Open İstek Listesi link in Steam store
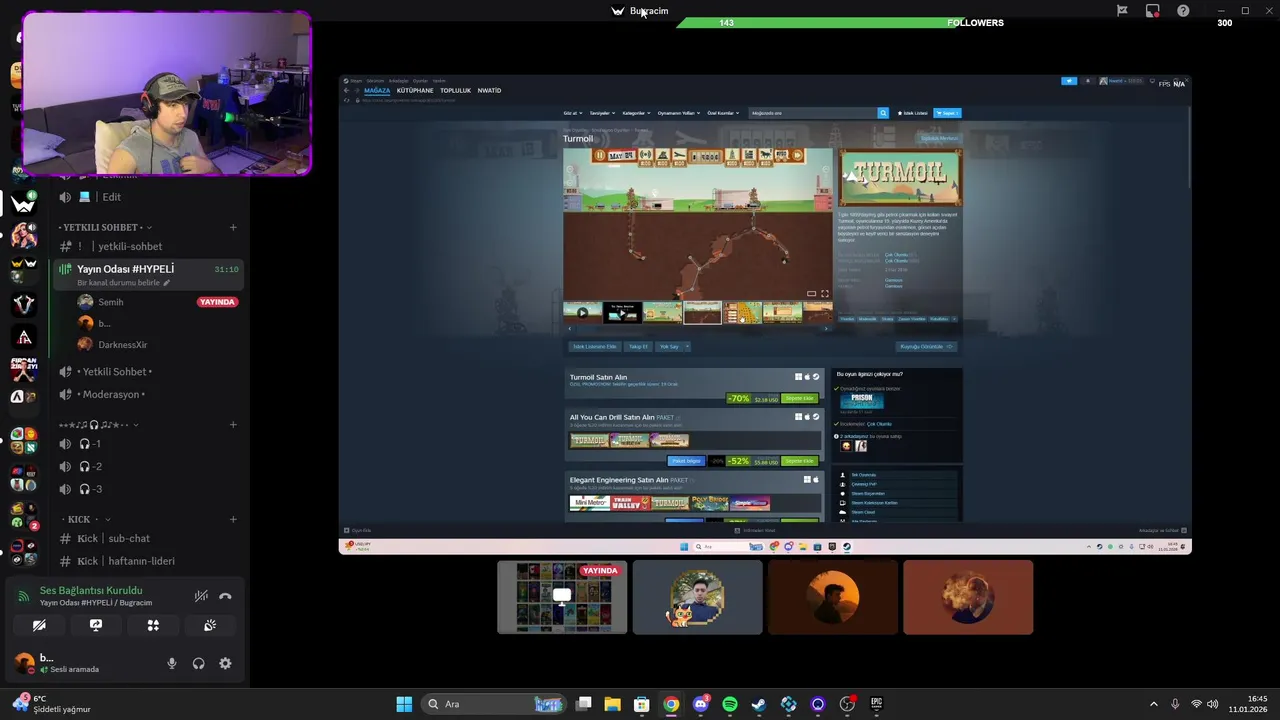 [912, 113]
